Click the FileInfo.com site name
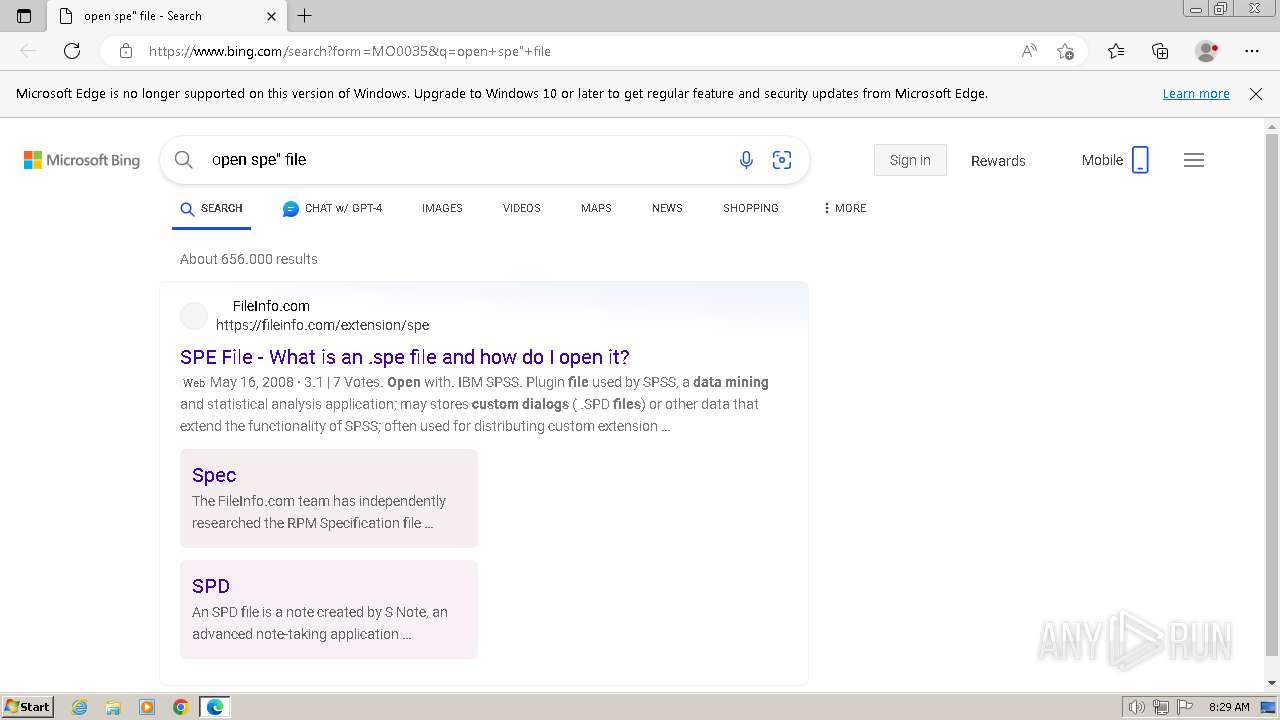1280x720 pixels. (271, 306)
